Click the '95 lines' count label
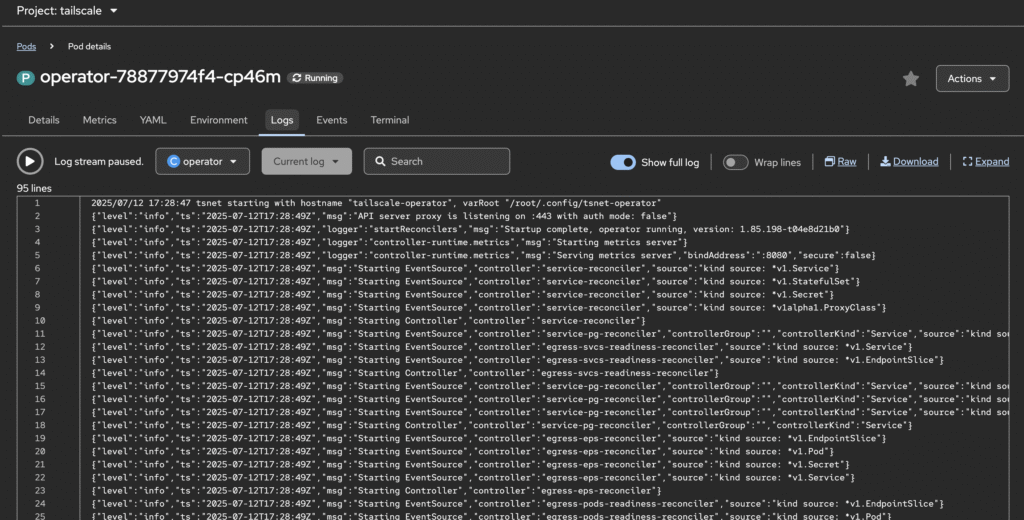The image size is (1024, 520). pyautogui.click(x=34, y=188)
